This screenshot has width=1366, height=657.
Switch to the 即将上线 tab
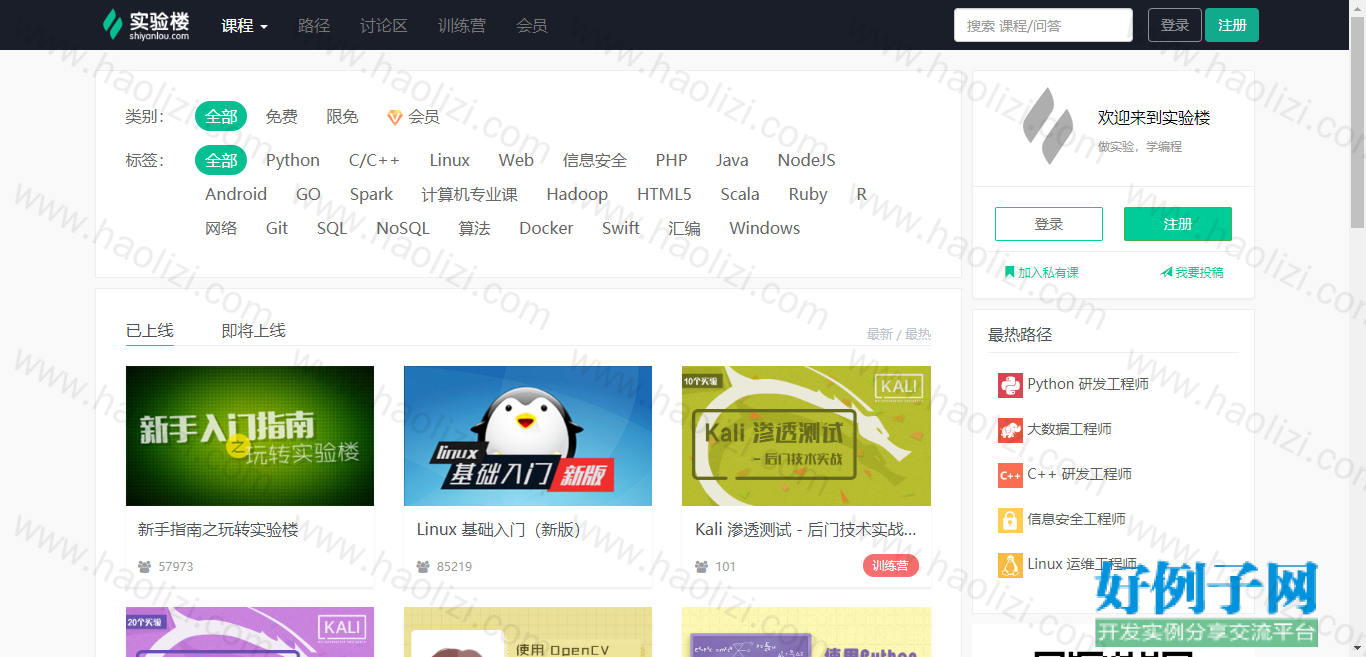tap(254, 330)
